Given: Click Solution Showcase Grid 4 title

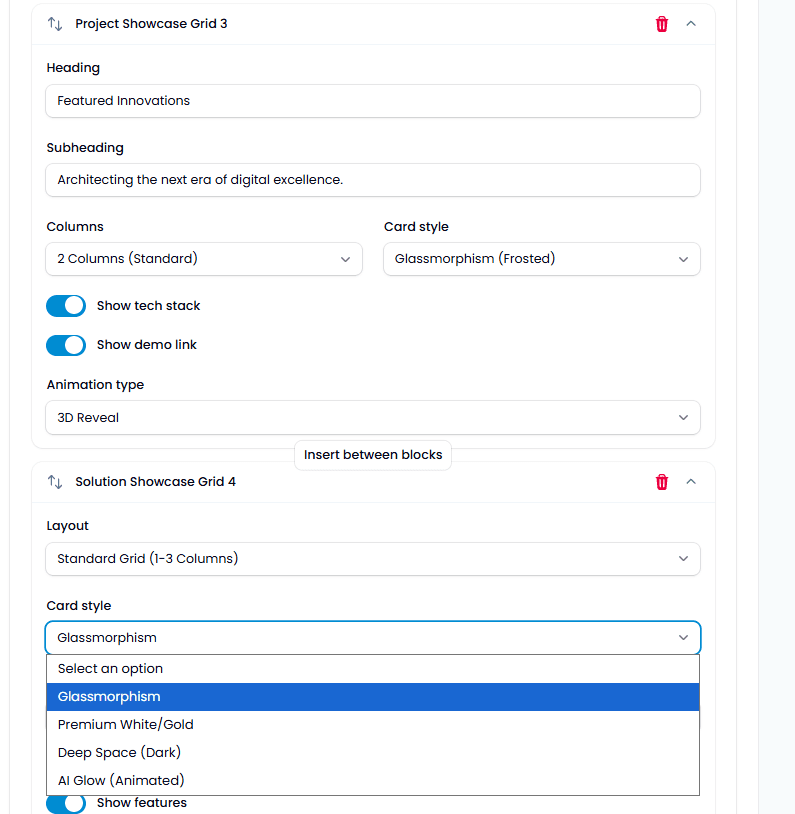Looking at the screenshot, I should pos(155,482).
